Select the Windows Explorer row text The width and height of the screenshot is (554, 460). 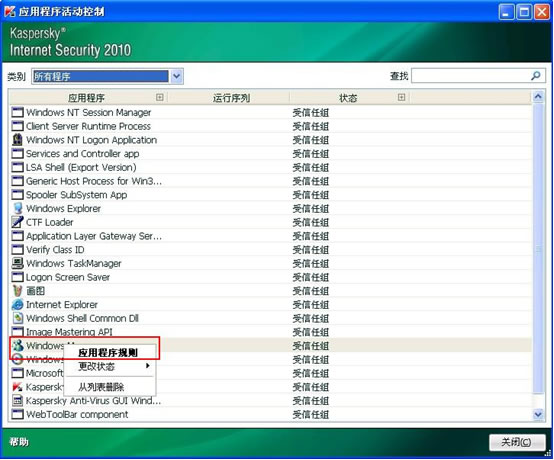click(64, 209)
